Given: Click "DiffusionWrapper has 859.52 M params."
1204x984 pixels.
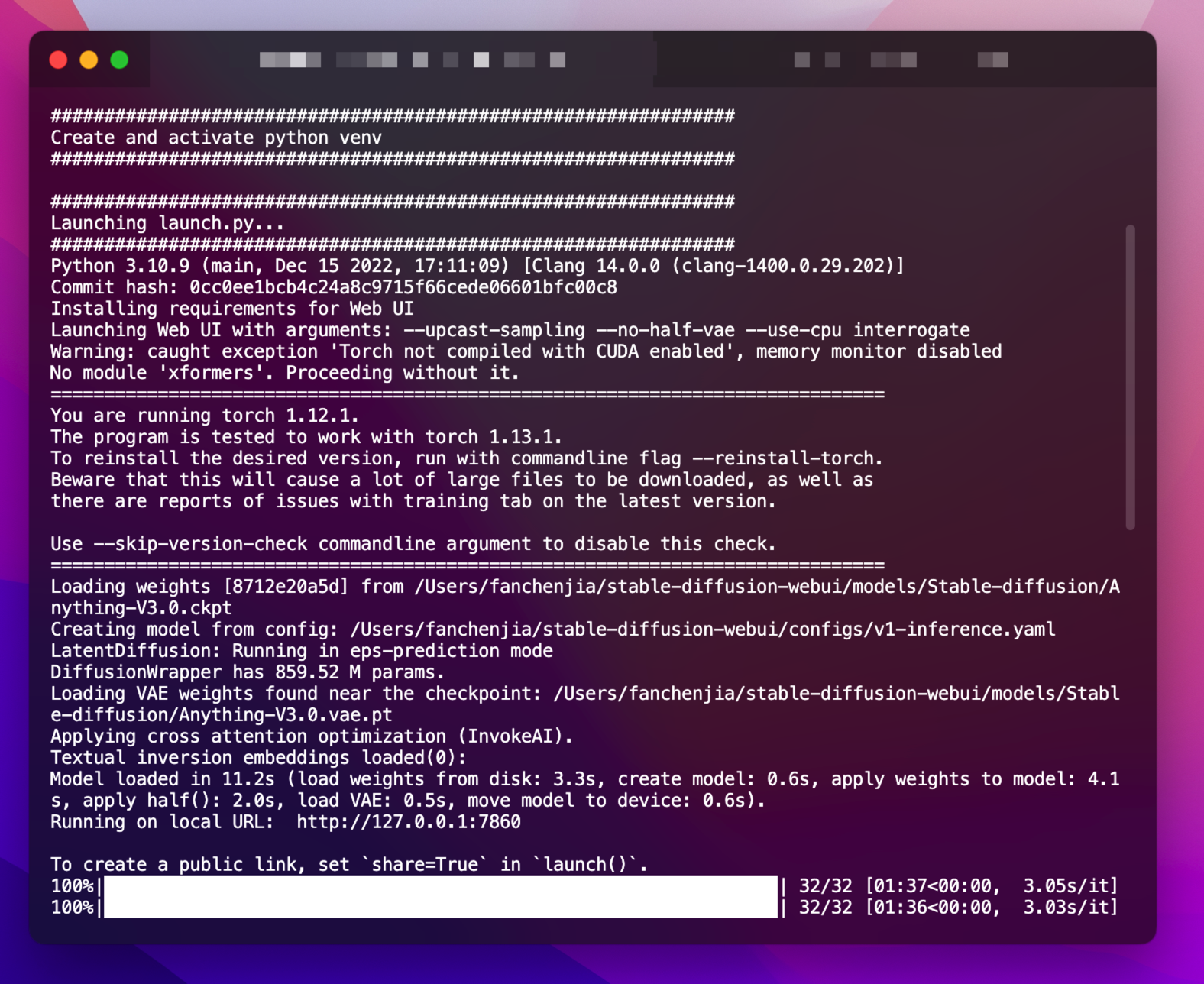Looking at the screenshot, I should click(x=248, y=672).
